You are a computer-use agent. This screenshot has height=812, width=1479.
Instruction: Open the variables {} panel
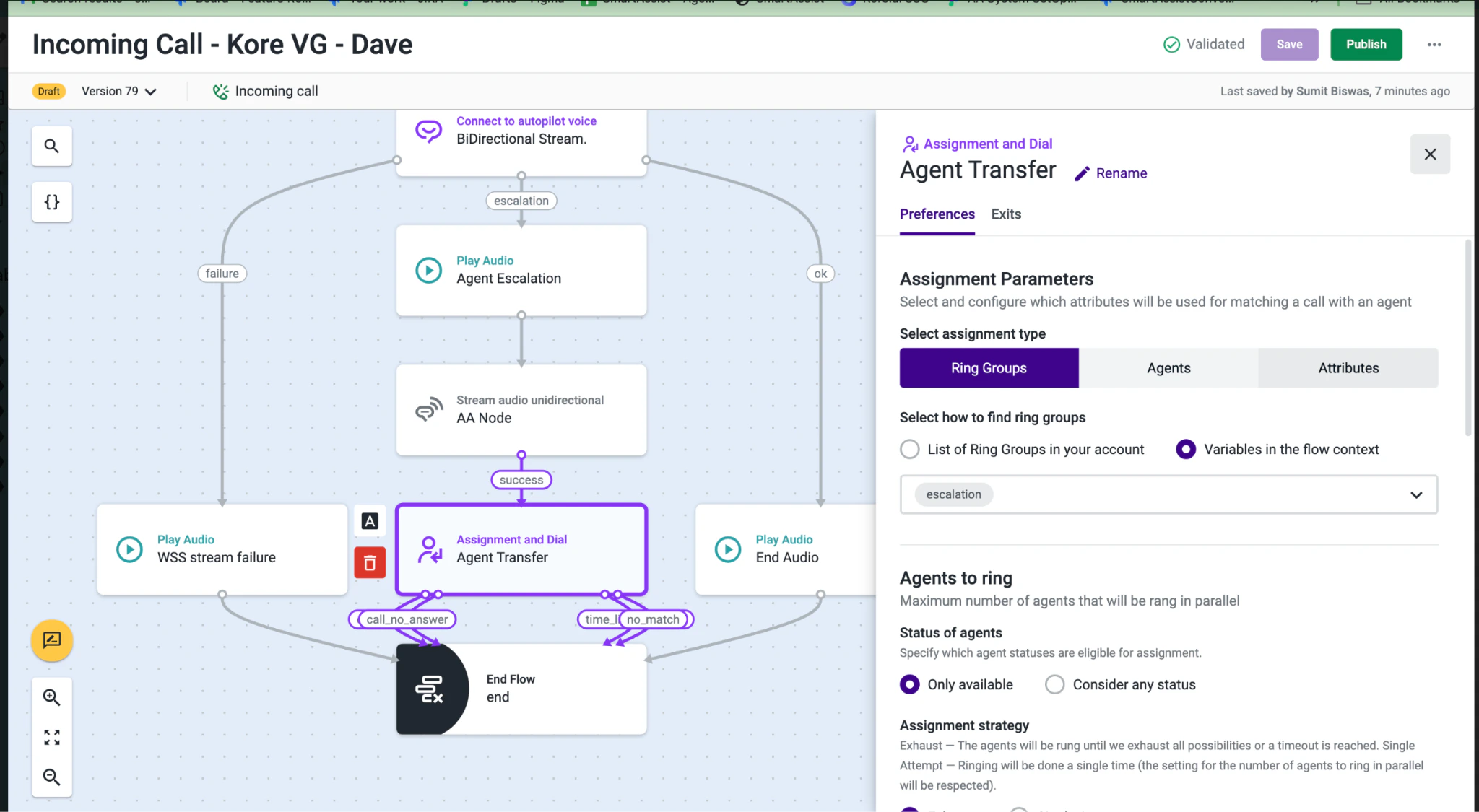tap(51, 202)
